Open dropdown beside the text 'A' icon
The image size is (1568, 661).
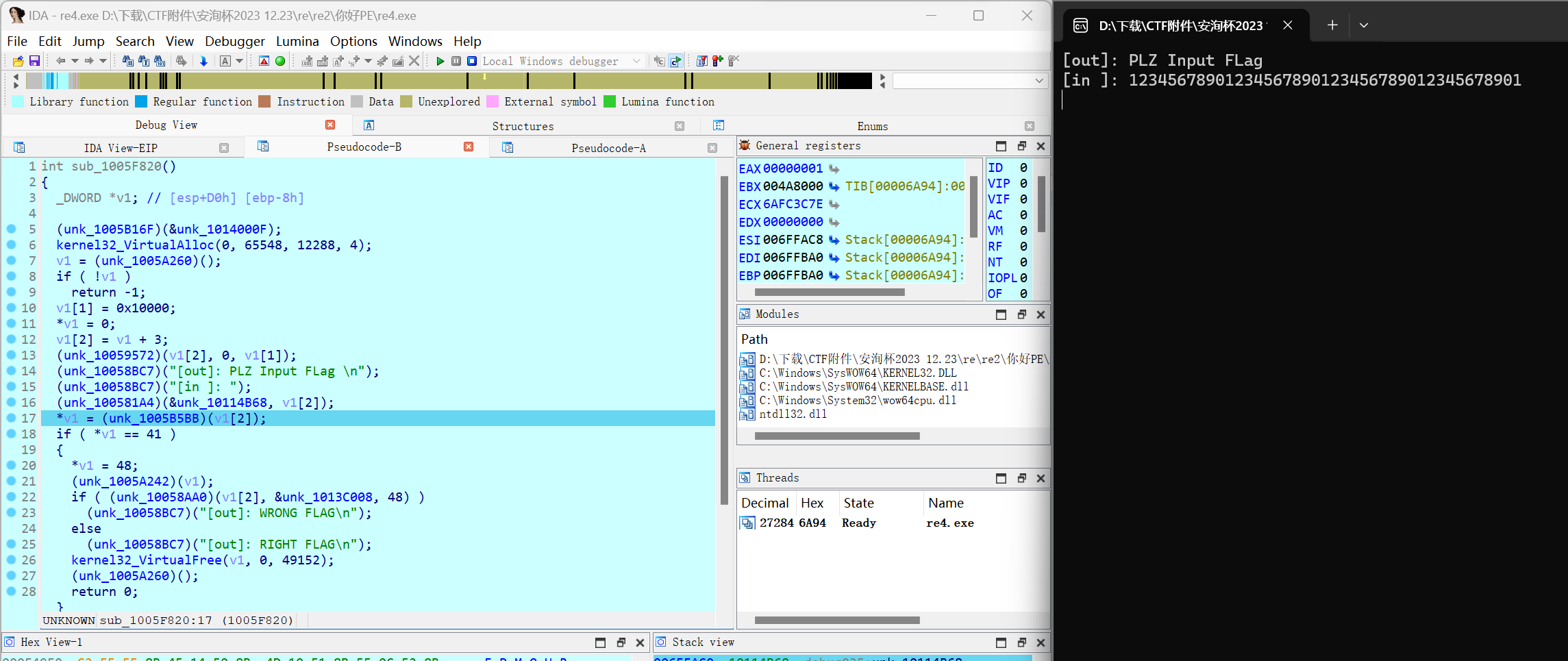coord(240,61)
